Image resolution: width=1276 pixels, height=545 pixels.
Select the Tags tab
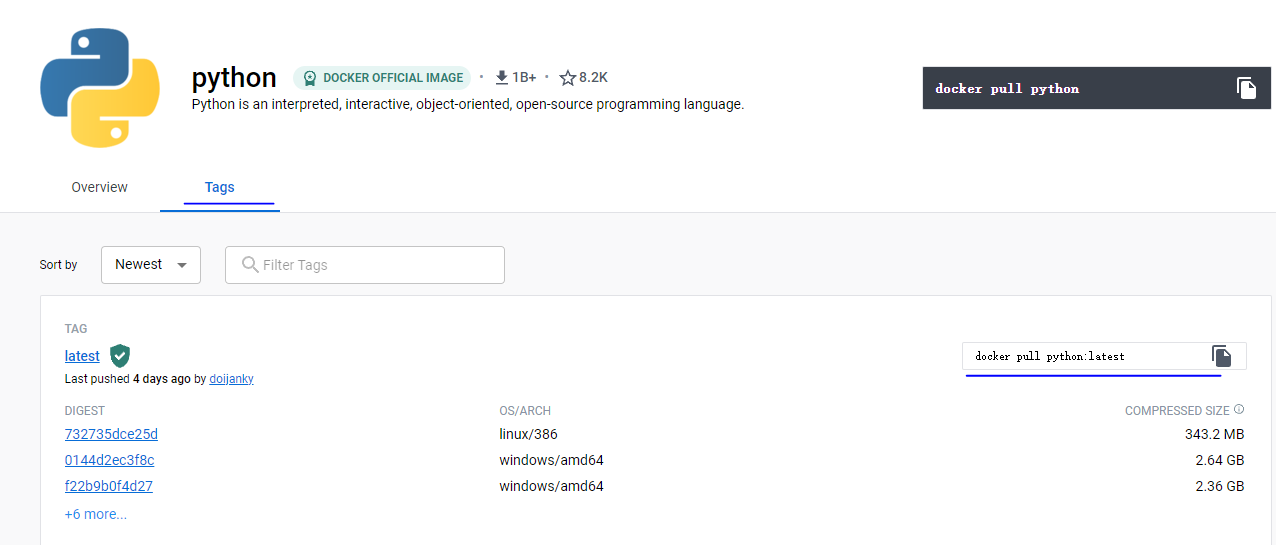[220, 187]
